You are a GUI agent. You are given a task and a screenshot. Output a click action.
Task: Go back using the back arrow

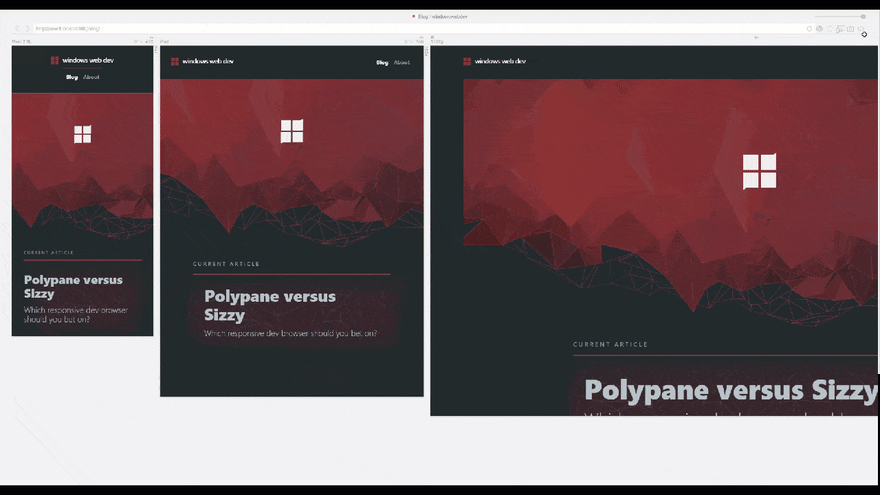[17, 29]
